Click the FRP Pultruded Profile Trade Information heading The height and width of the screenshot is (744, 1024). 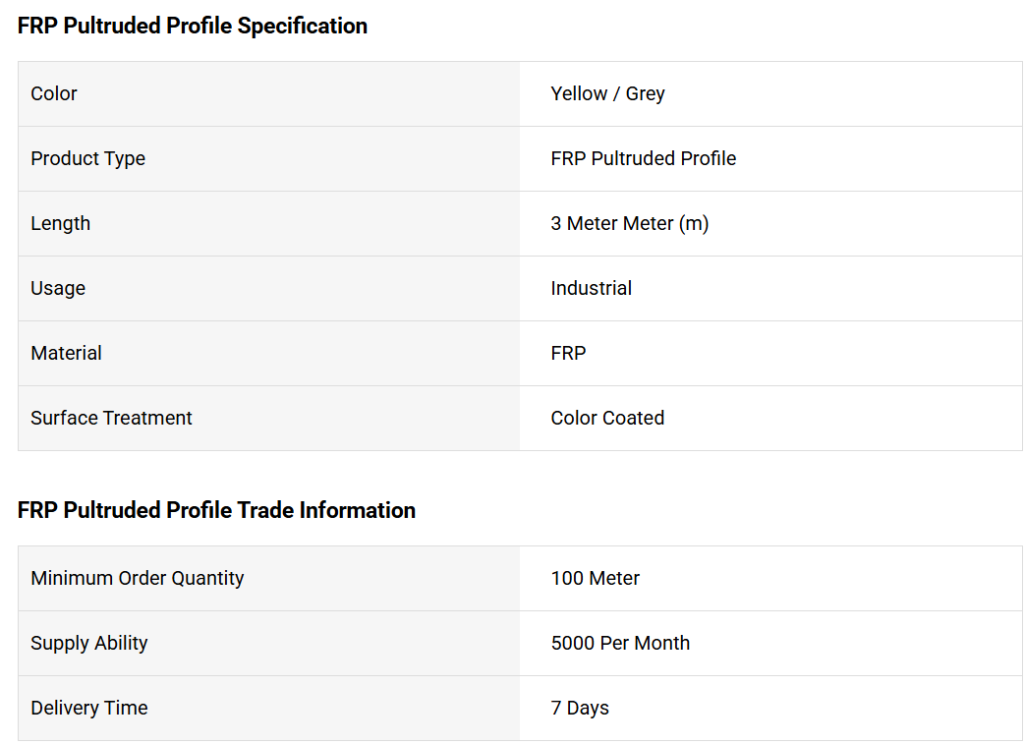tap(216, 510)
